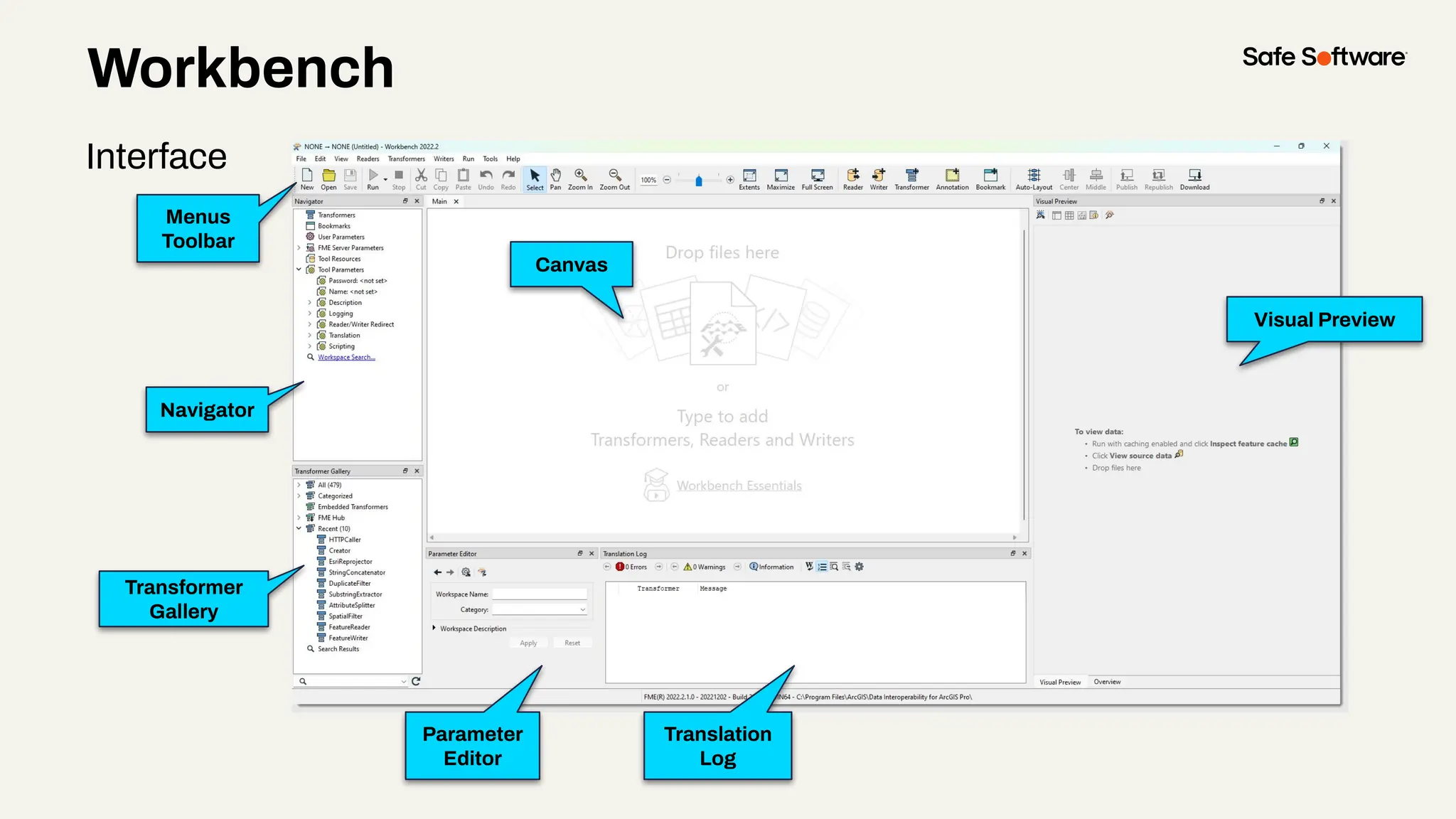The height and width of the screenshot is (819, 1456).
Task: Click the blue zoom slider handle
Action: [699, 181]
